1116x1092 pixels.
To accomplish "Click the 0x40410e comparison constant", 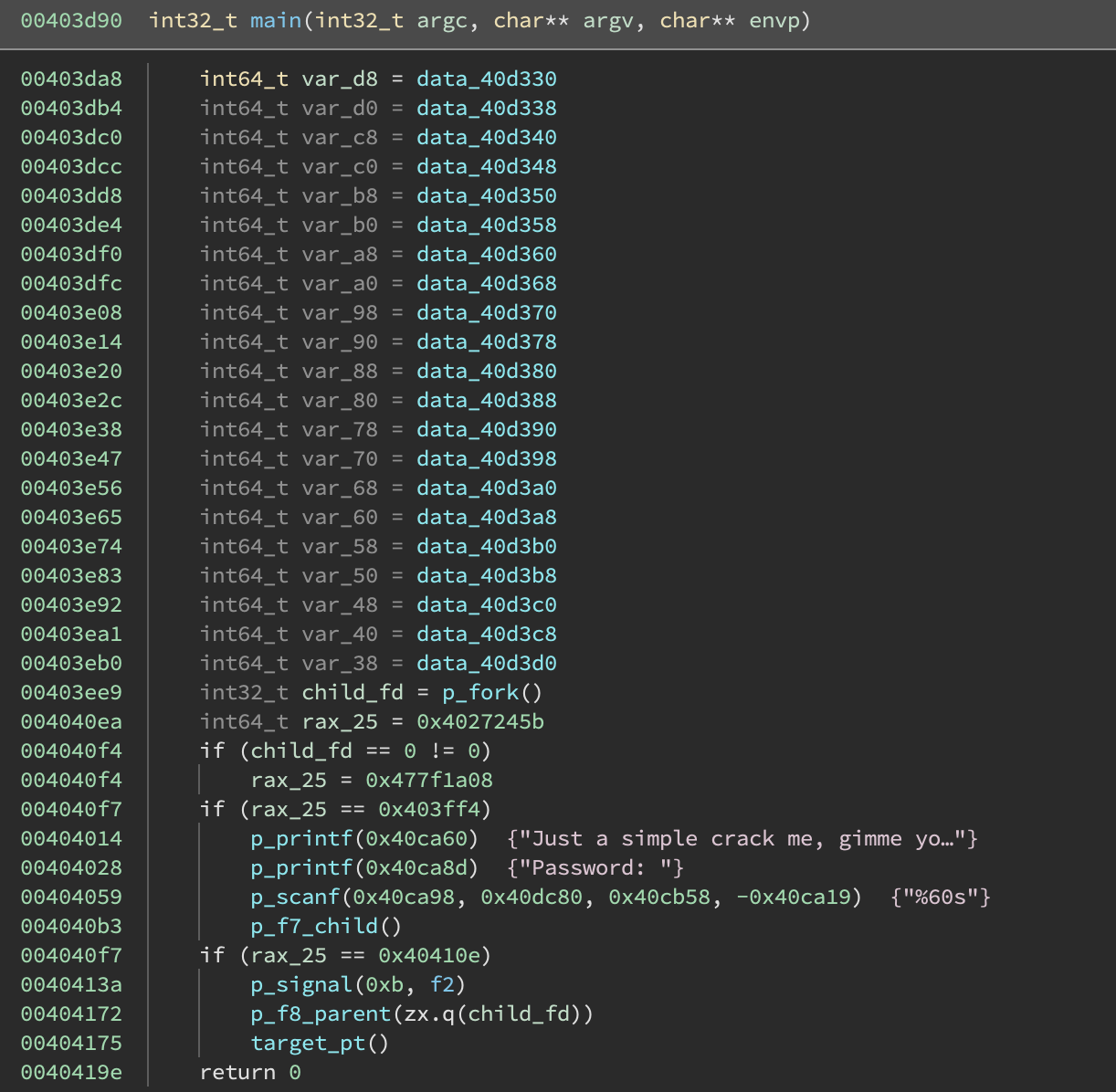I will [429, 955].
